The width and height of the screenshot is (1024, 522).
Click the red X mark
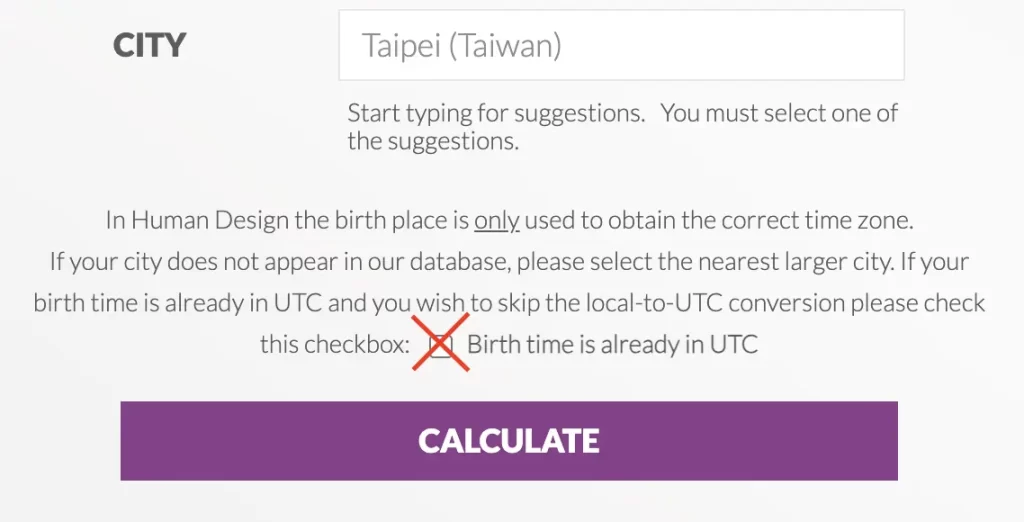(441, 341)
